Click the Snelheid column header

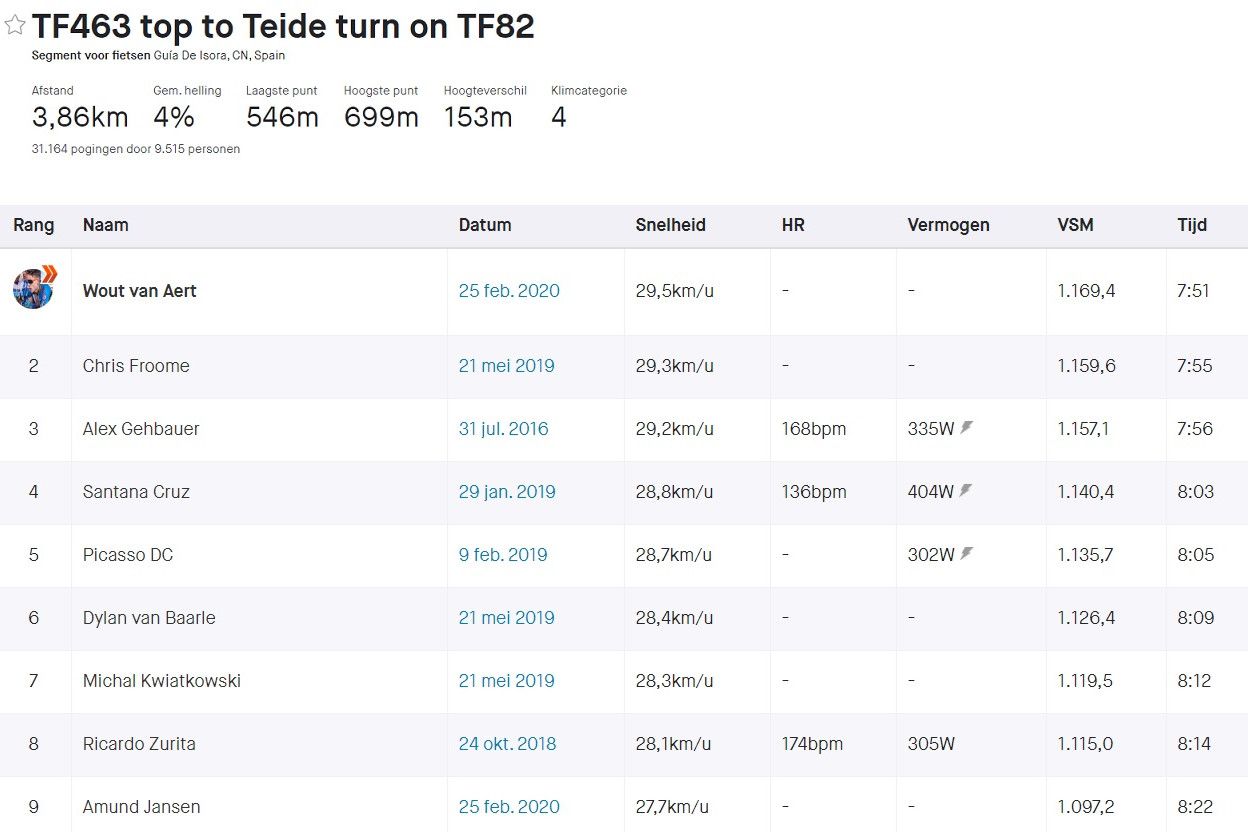click(670, 225)
